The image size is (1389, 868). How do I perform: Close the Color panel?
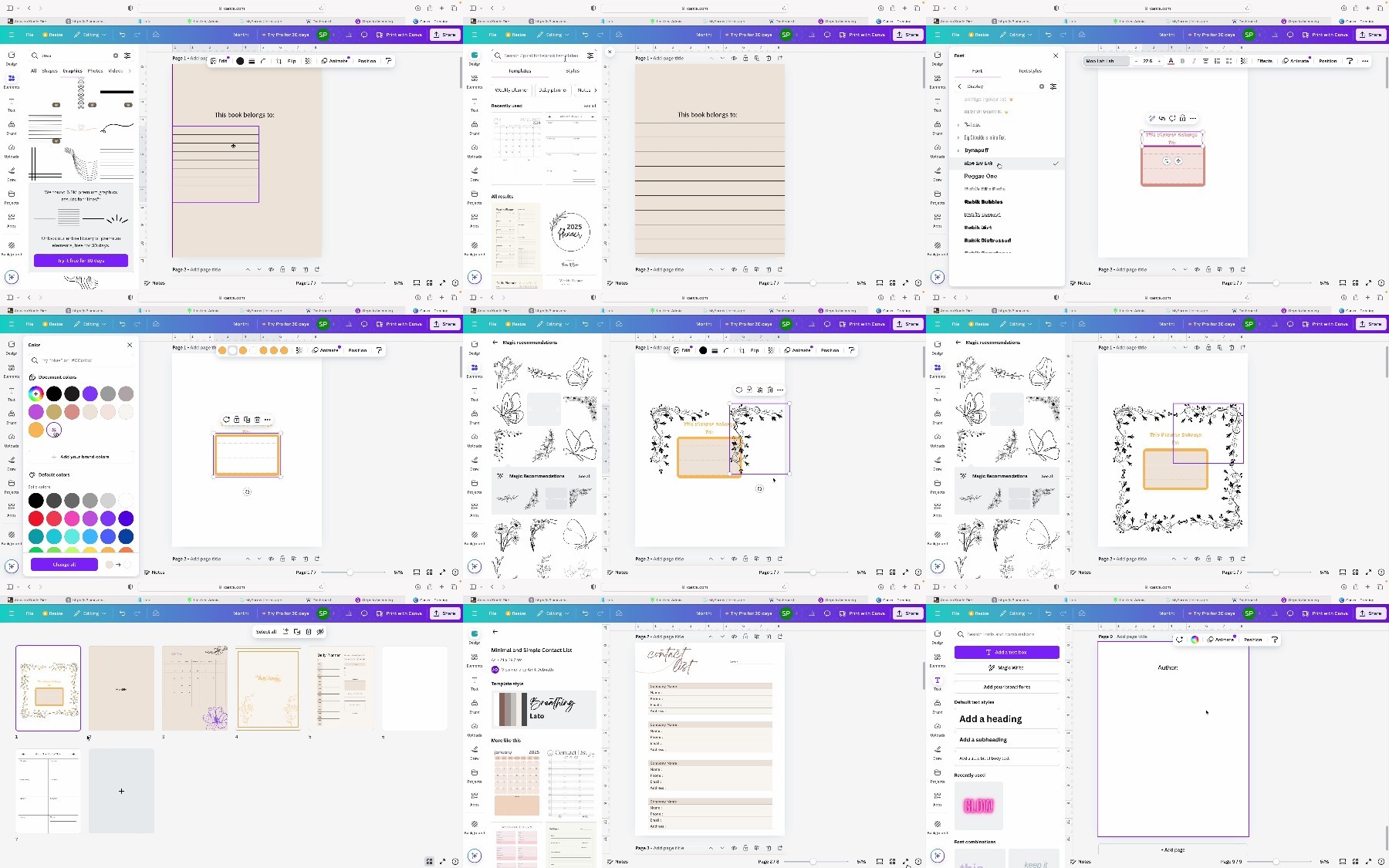pyautogui.click(x=130, y=345)
